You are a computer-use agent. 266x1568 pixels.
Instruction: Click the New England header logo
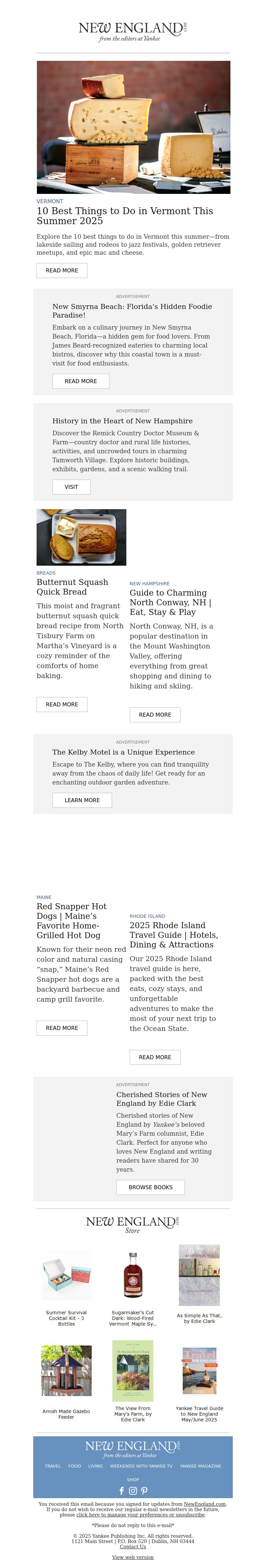click(x=133, y=31)
